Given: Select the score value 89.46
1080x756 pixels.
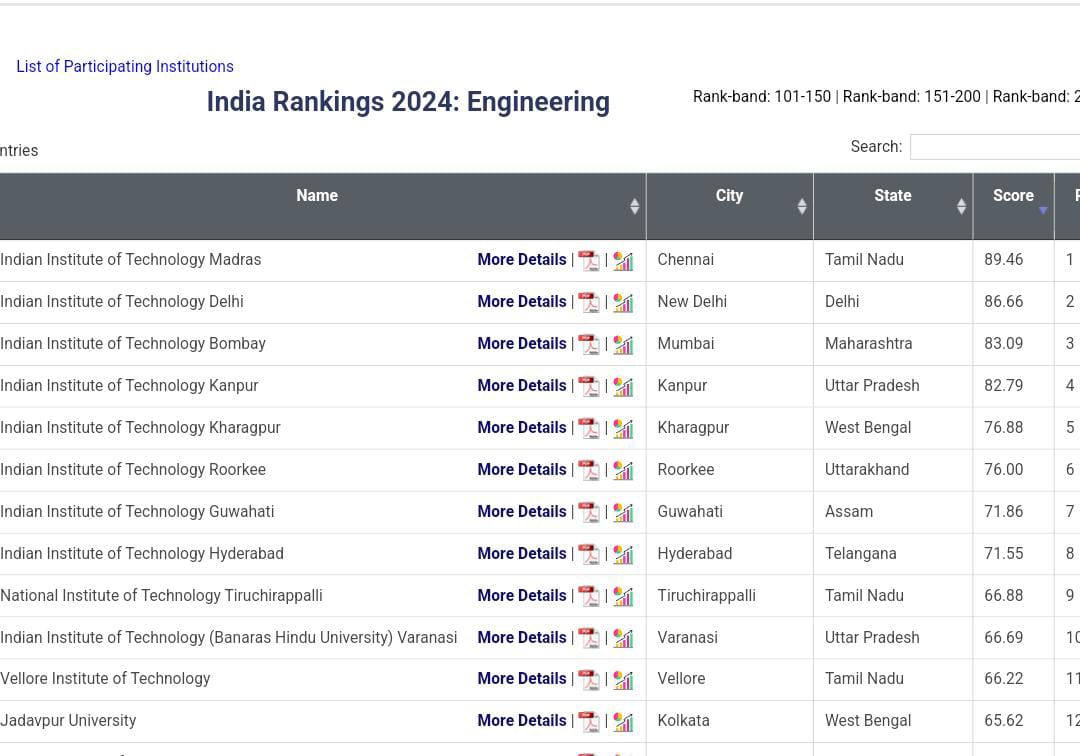Looking at the screenshot, I should click(x=1004, y=260).
